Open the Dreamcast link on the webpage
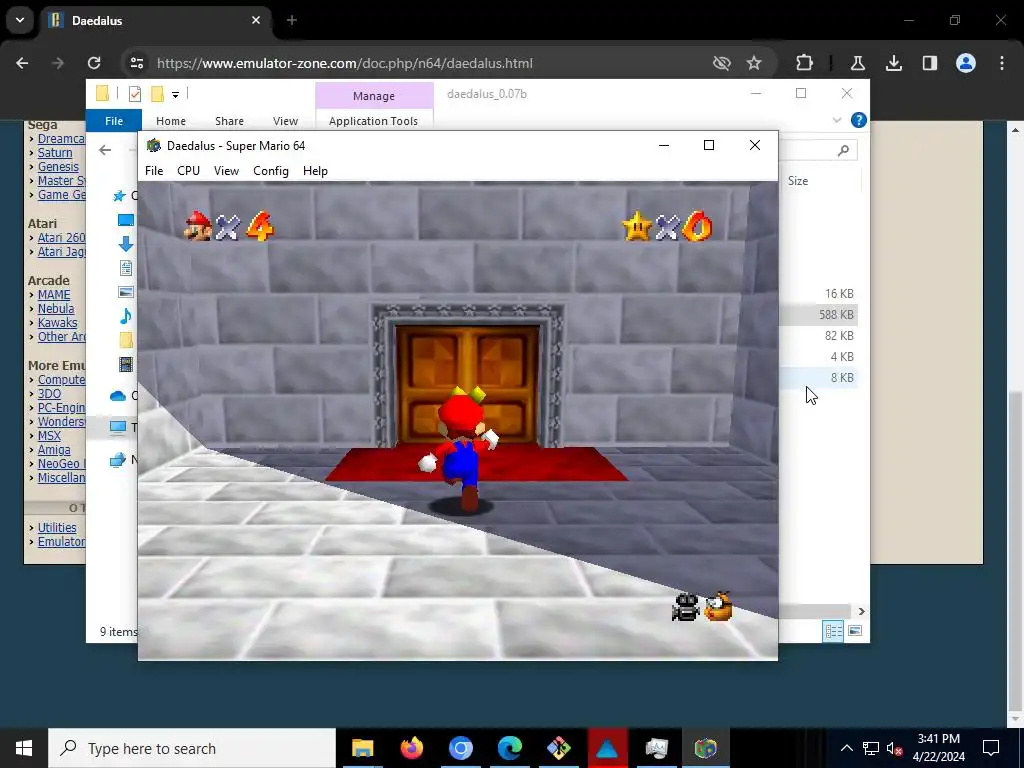1024x768 pixels. click(61, 138)
